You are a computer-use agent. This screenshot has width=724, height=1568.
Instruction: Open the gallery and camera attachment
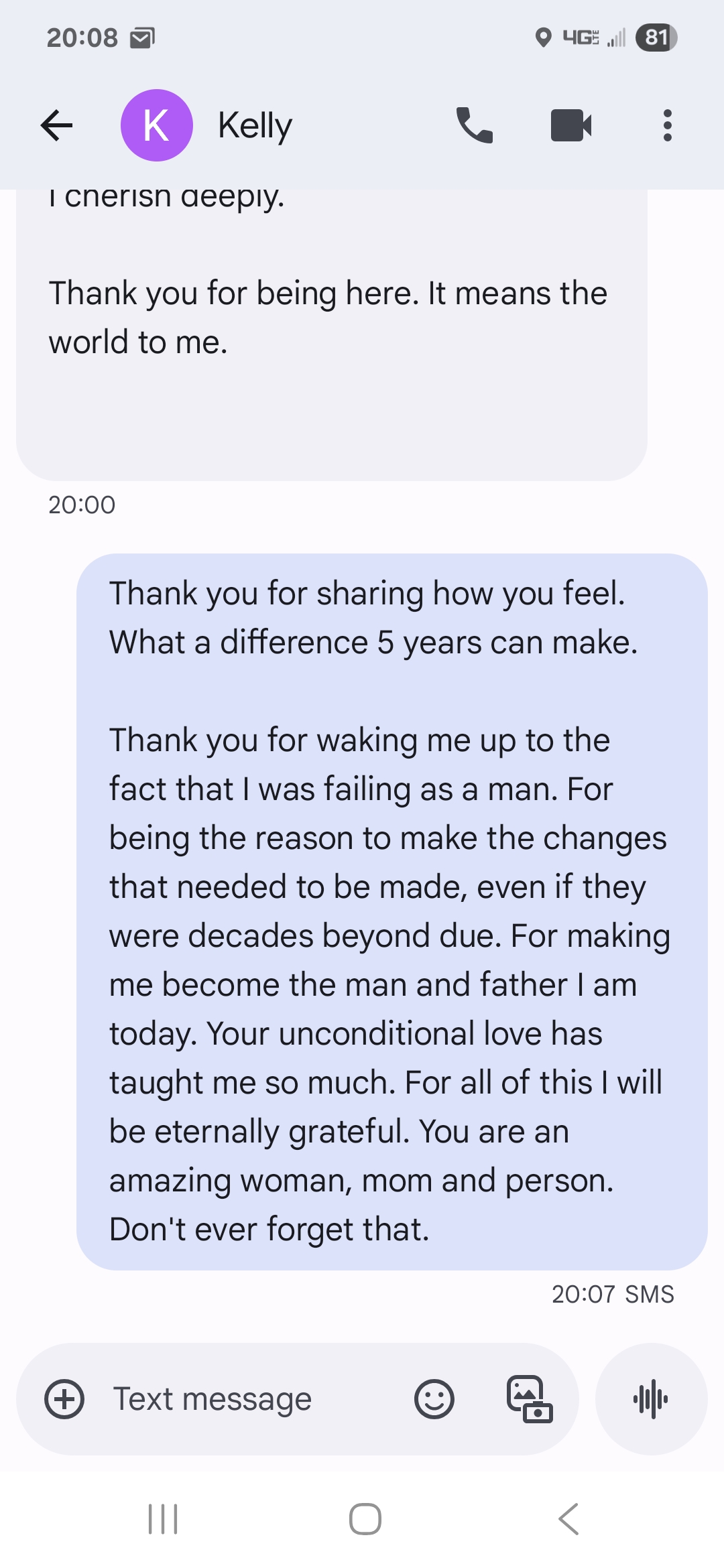529,1399
